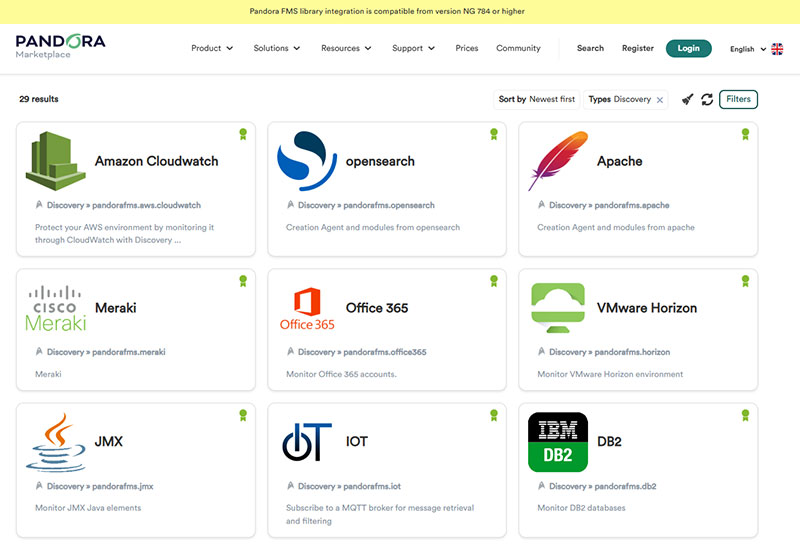Click the Discovery » pandorafms.meraki path
Screen dimensions: 800x546
pyautogui.click(x=106, y=352)
